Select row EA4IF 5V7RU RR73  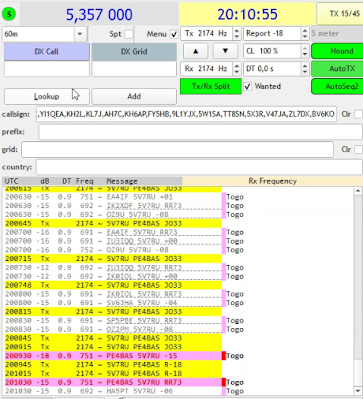coord(113,232)
